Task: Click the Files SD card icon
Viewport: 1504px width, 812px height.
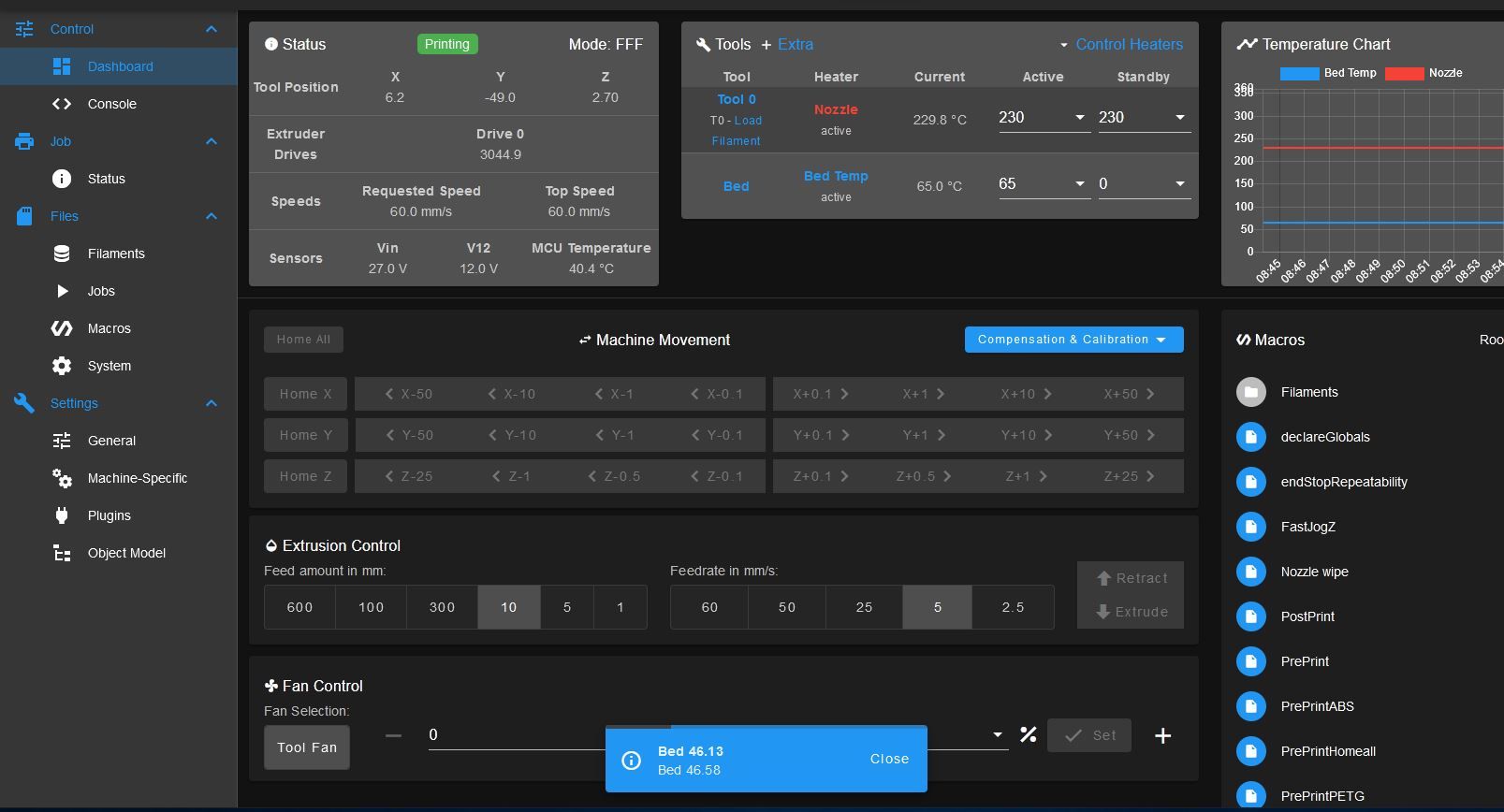Action: (x=24, y=216)
